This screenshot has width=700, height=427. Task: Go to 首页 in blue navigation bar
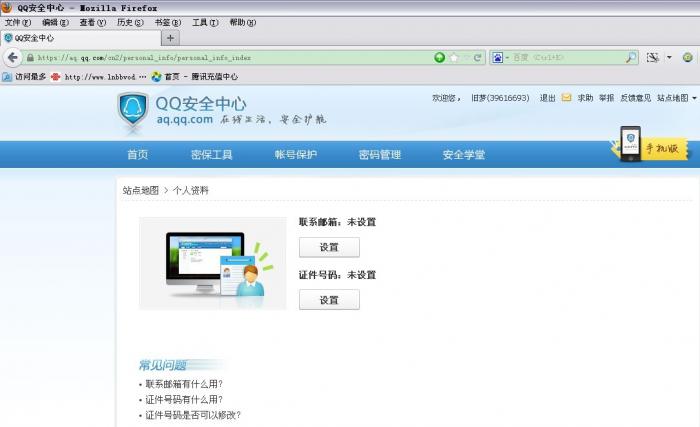[138, 155]
